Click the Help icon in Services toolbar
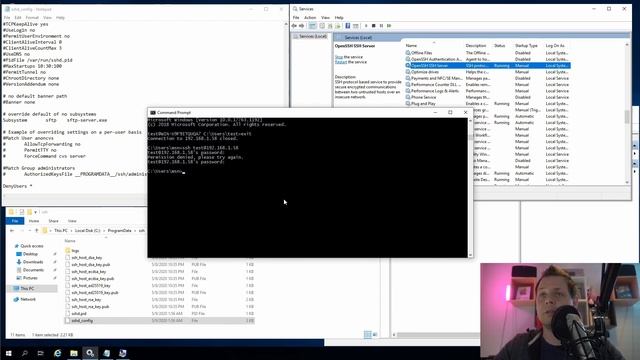 point(348,26)
